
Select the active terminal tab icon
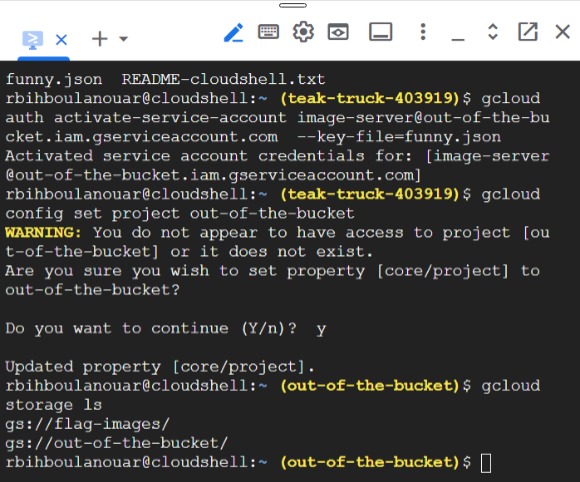click(33, 39)
